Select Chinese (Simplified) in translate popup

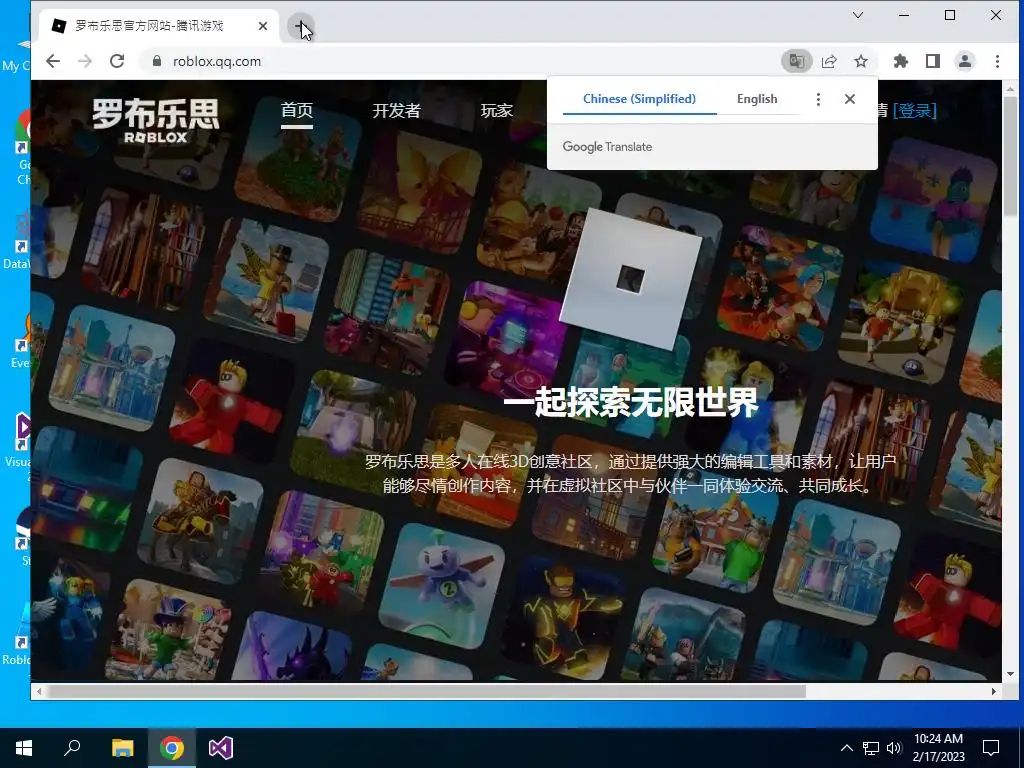[639, 99]
